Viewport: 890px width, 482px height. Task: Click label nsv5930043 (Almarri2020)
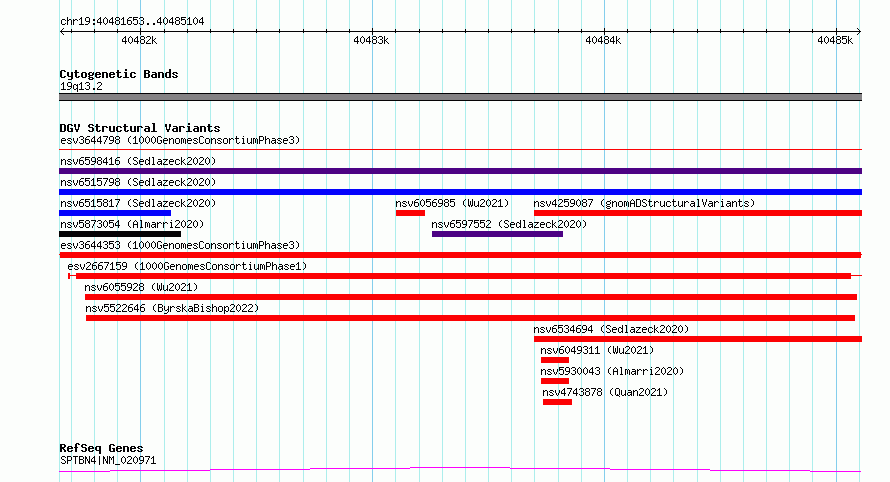point(612,371)
